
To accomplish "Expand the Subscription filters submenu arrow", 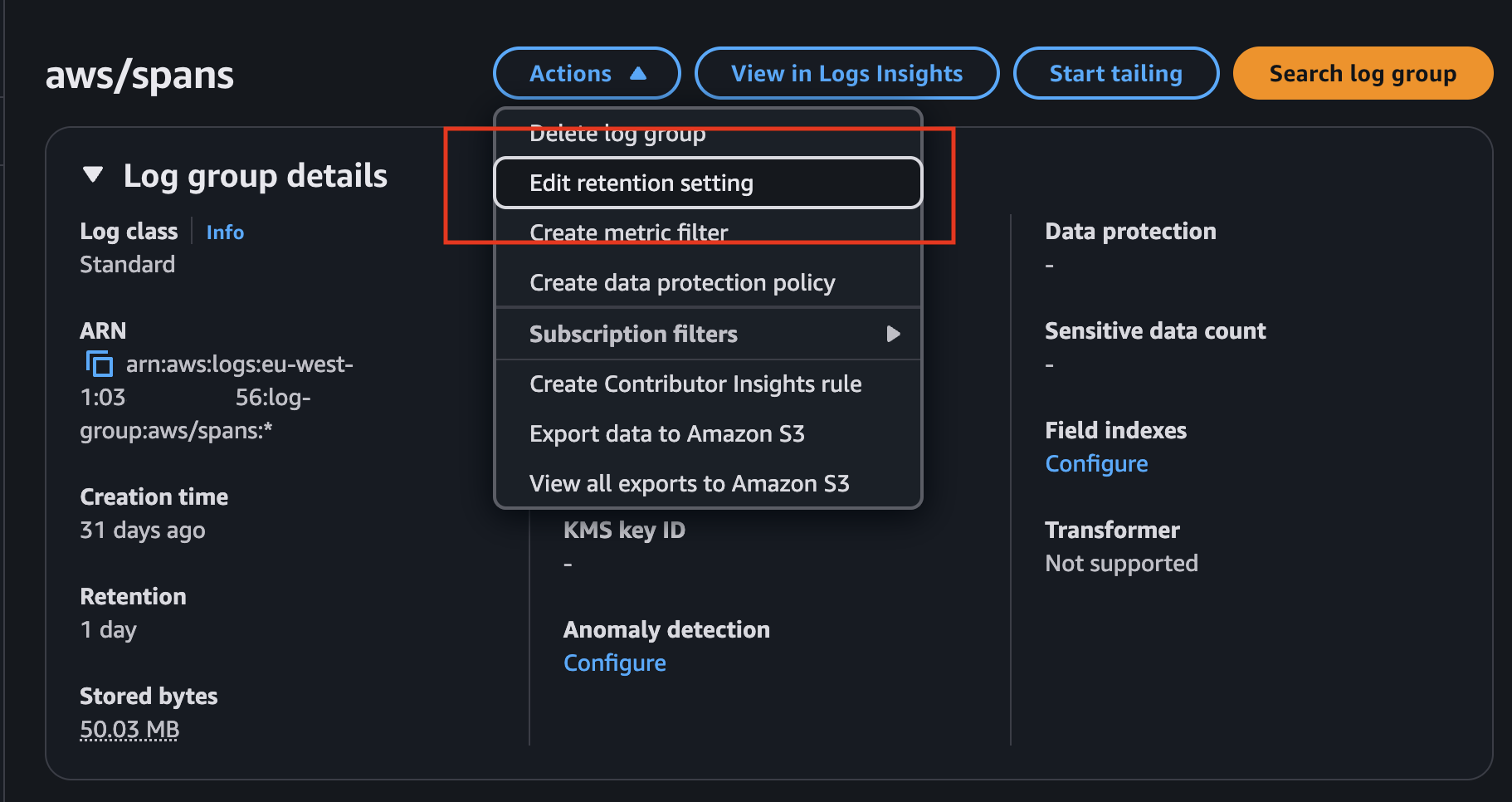I will pos(893,334).
